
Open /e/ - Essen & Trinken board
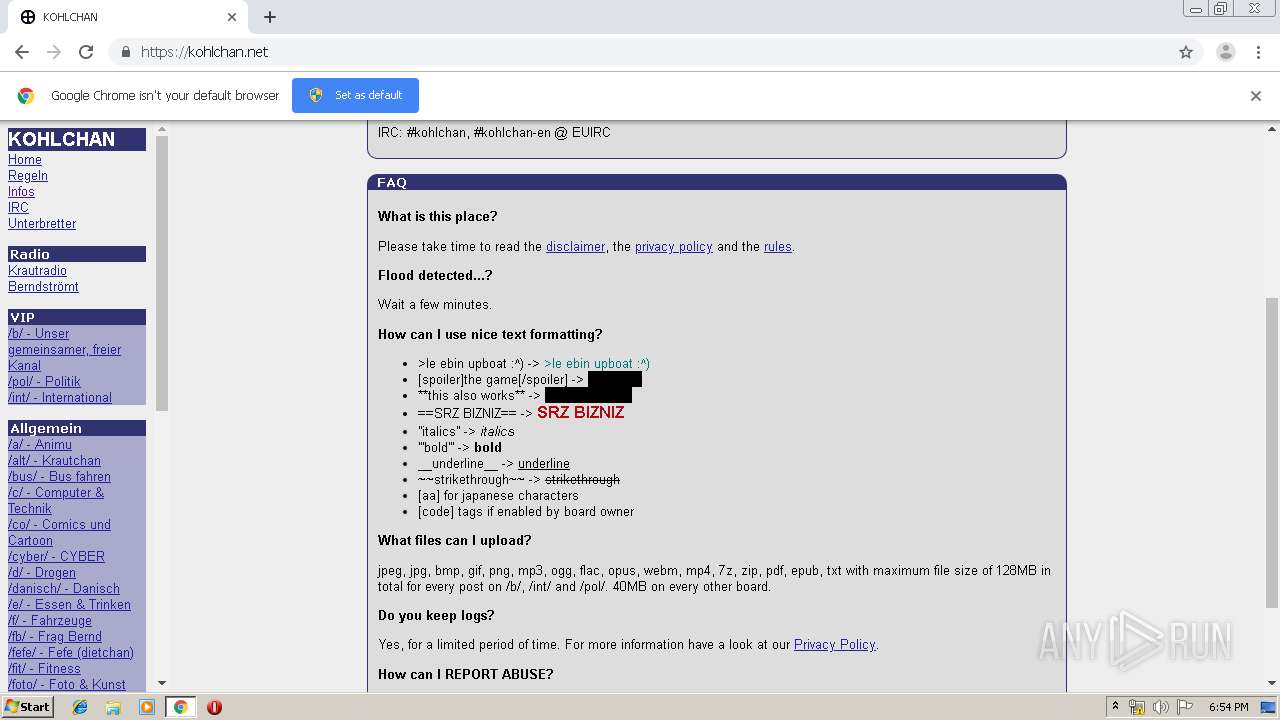click(69, 605)
